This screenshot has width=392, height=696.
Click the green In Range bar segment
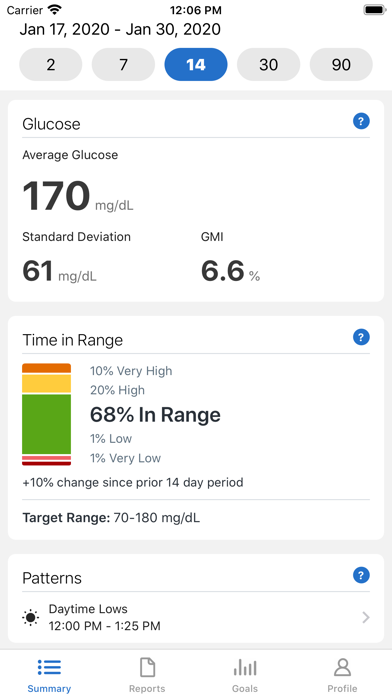click(47, 424)
